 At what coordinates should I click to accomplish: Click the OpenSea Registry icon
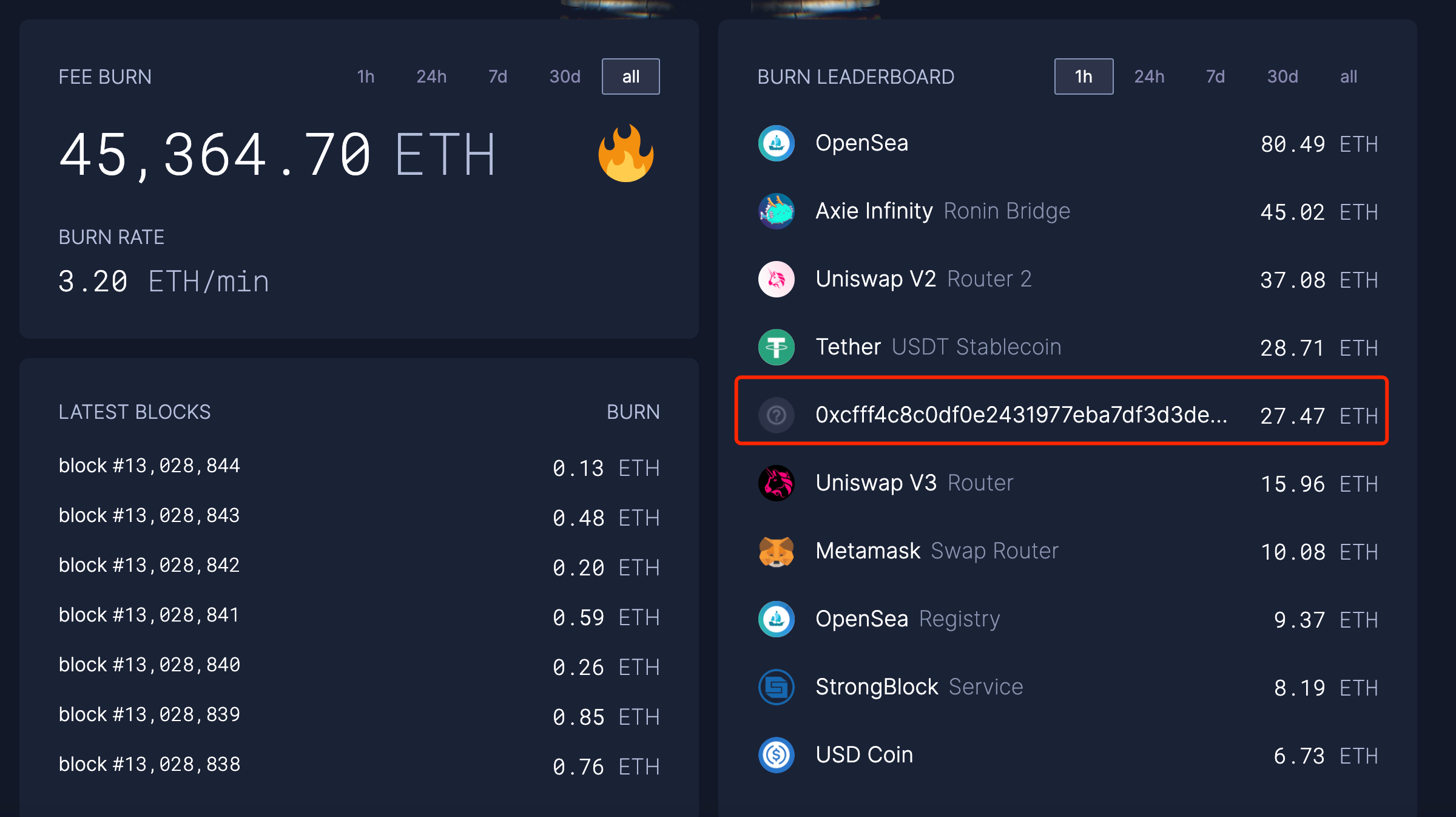(777, 619)
